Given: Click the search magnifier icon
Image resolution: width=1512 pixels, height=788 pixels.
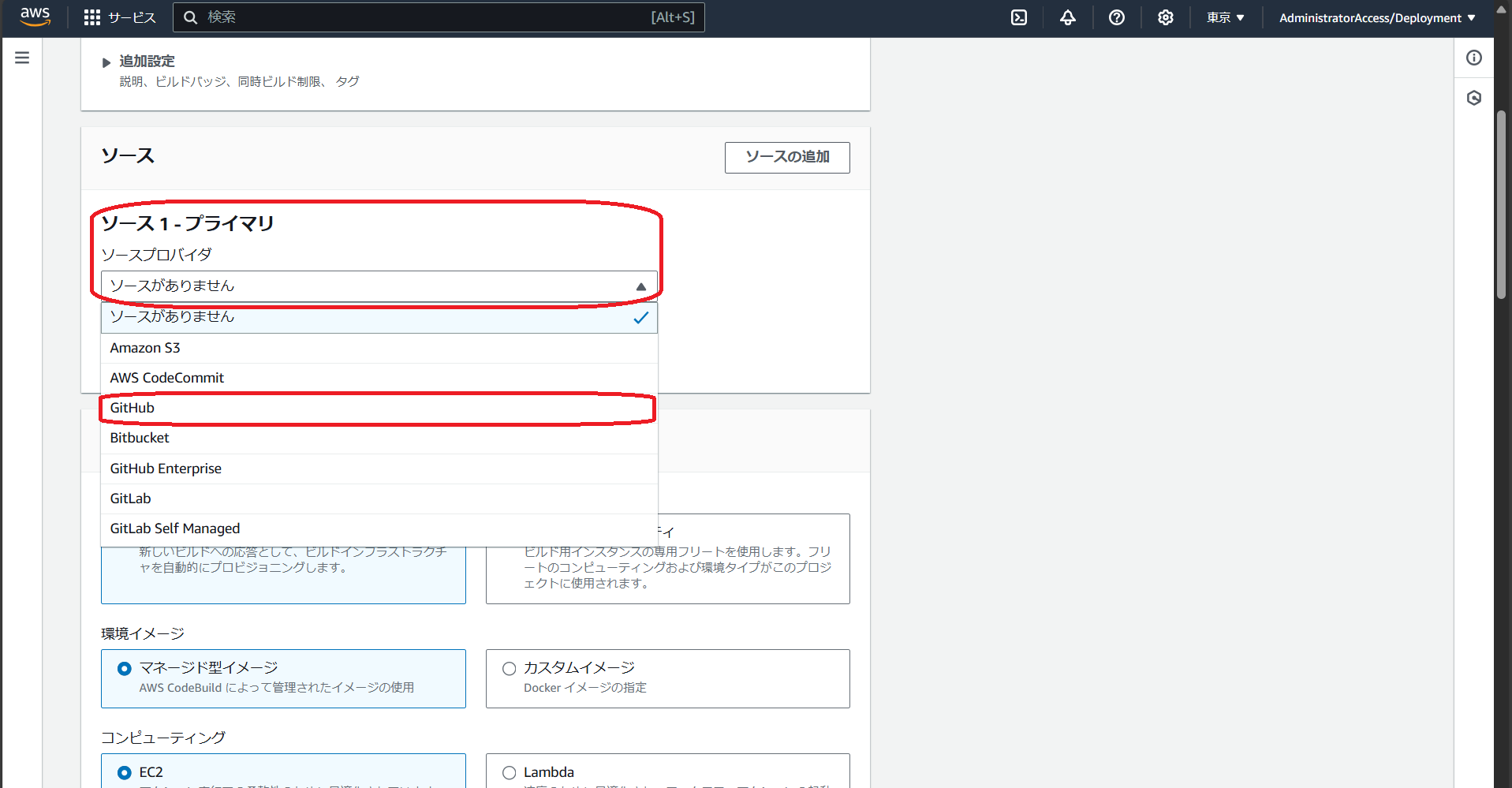Looking at the screenshot, I should pyautogui.click(x=190, y=17).
